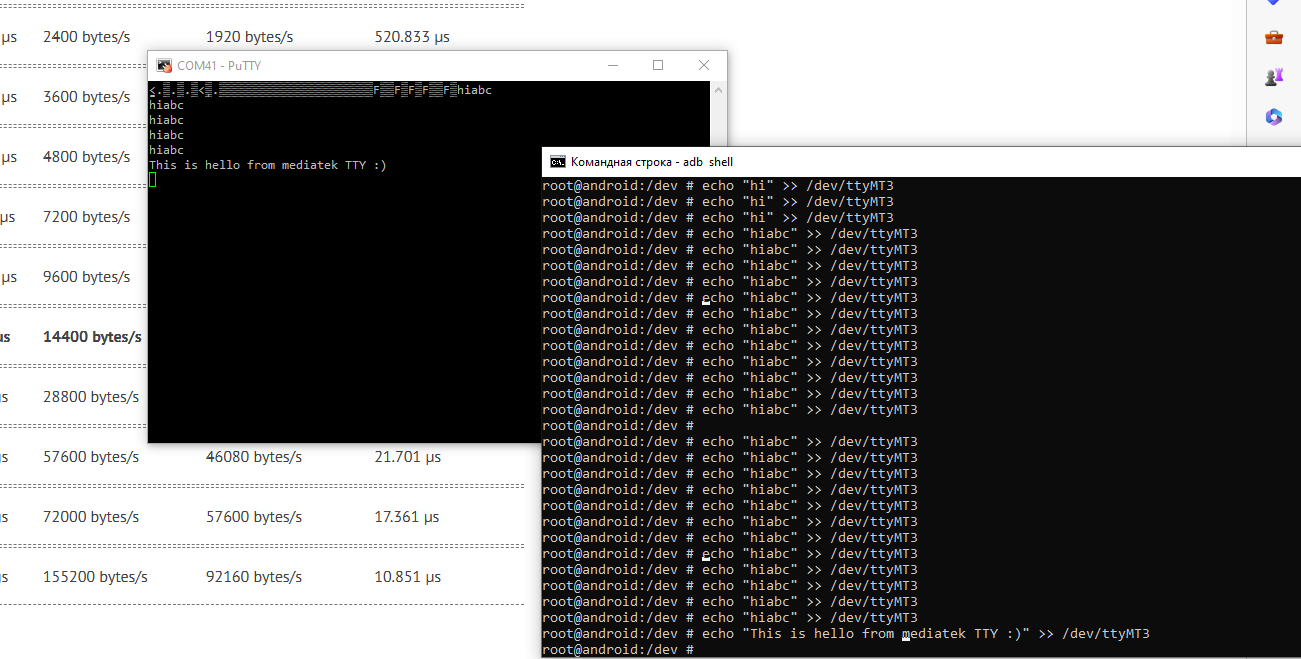Click the '1920 bytes/s' table cell
Viewport: 1301px width, 659px height.
coord(249,37)
